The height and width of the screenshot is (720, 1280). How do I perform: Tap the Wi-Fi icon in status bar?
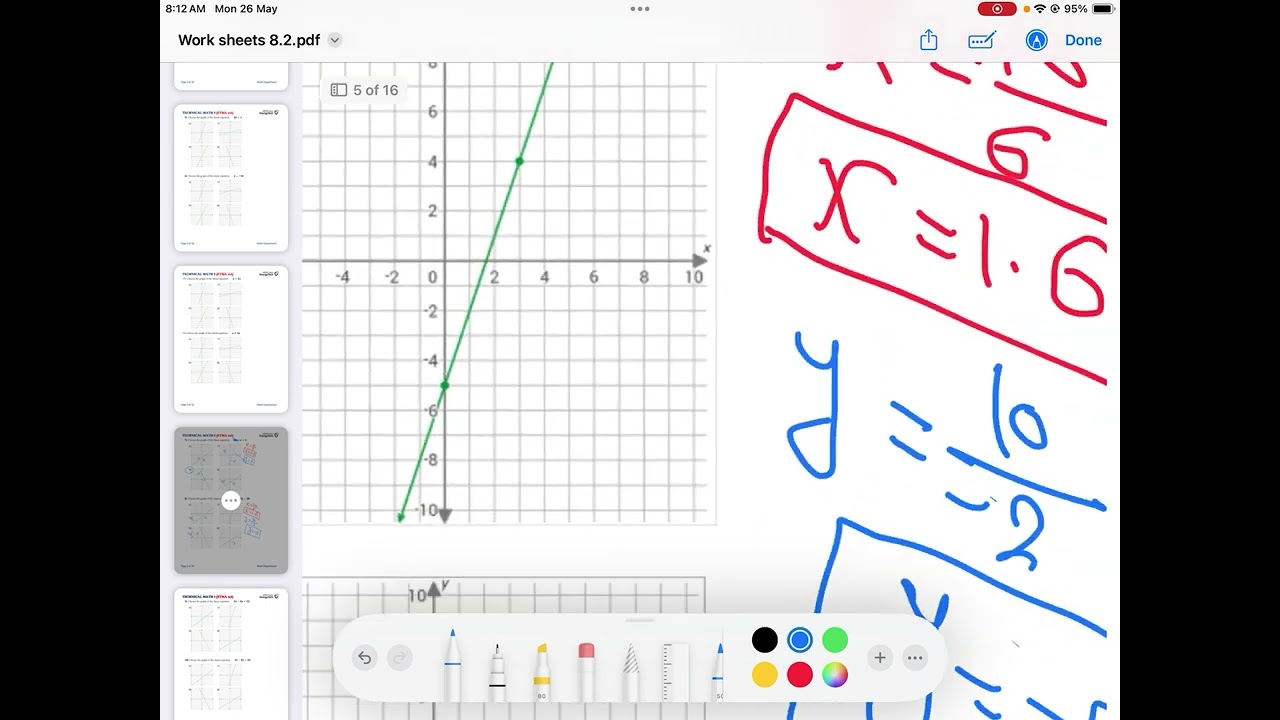[1040, 8]
